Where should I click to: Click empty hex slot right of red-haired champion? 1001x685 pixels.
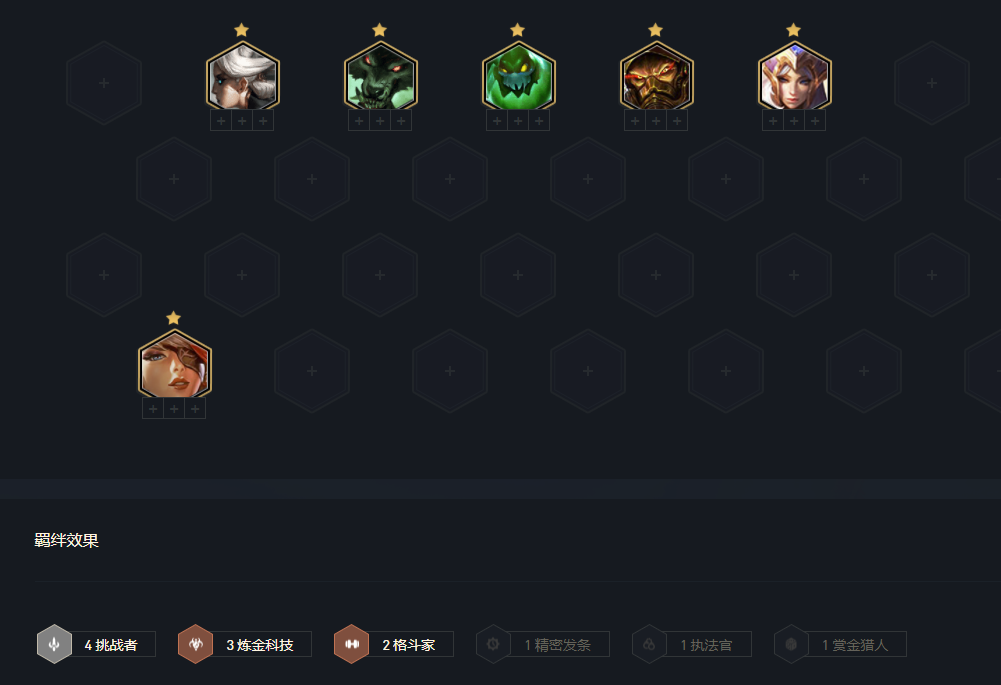[312, 371]
